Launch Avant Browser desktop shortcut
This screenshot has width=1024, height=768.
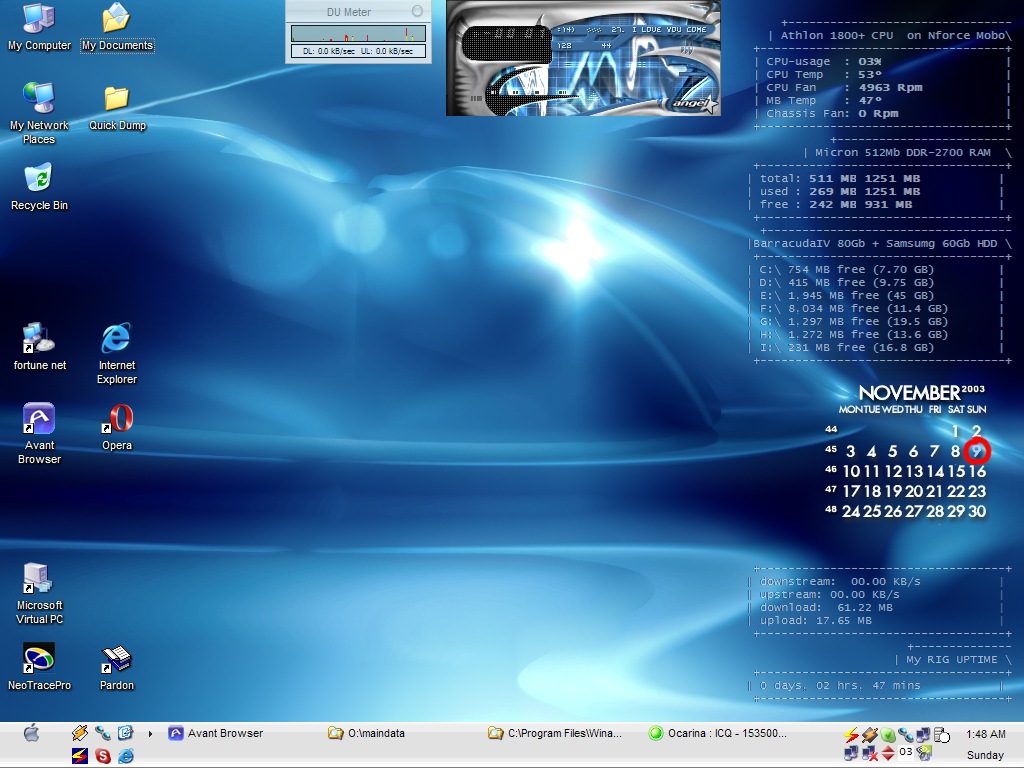click(39, 420)
